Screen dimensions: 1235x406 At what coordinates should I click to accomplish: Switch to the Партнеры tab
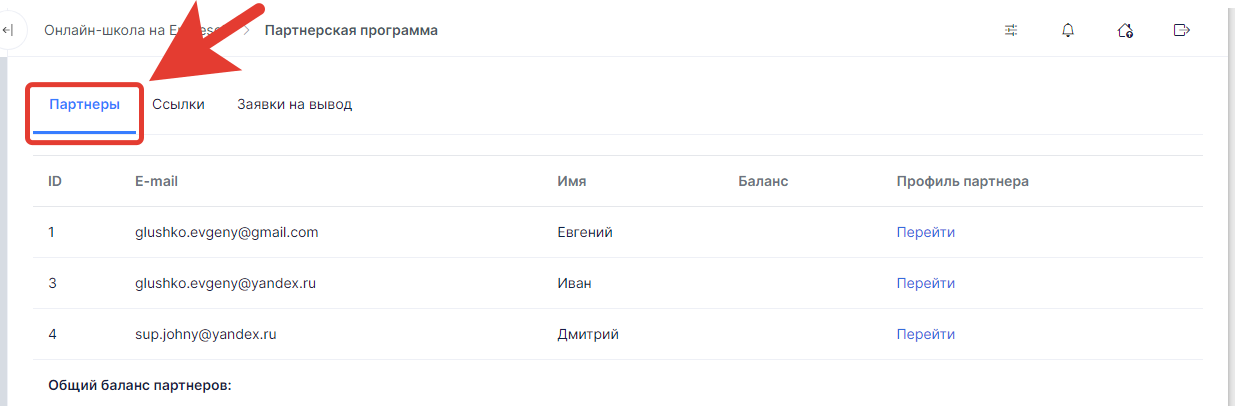coord(84,104)
